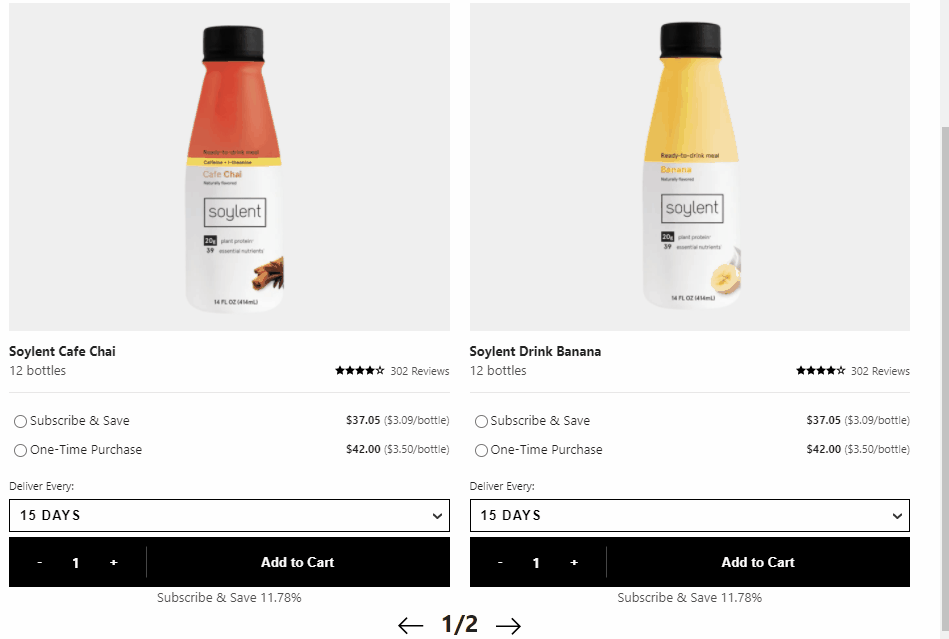Select Subscribe & Save for Banana drink
The image size is (949, 639).
tap(482, 422)
